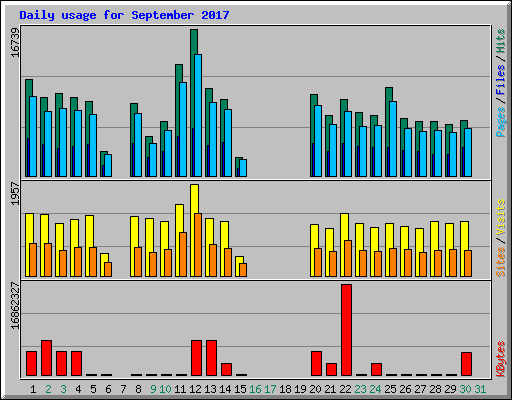Click the 16862327 KBytes axis value
512x400 pixels.
tap(15, 305)
